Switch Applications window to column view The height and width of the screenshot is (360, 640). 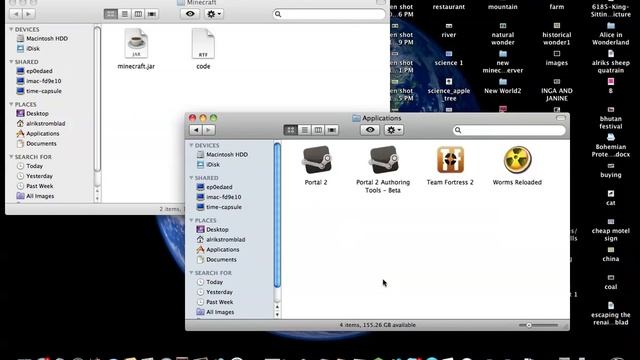pos(318,130)
